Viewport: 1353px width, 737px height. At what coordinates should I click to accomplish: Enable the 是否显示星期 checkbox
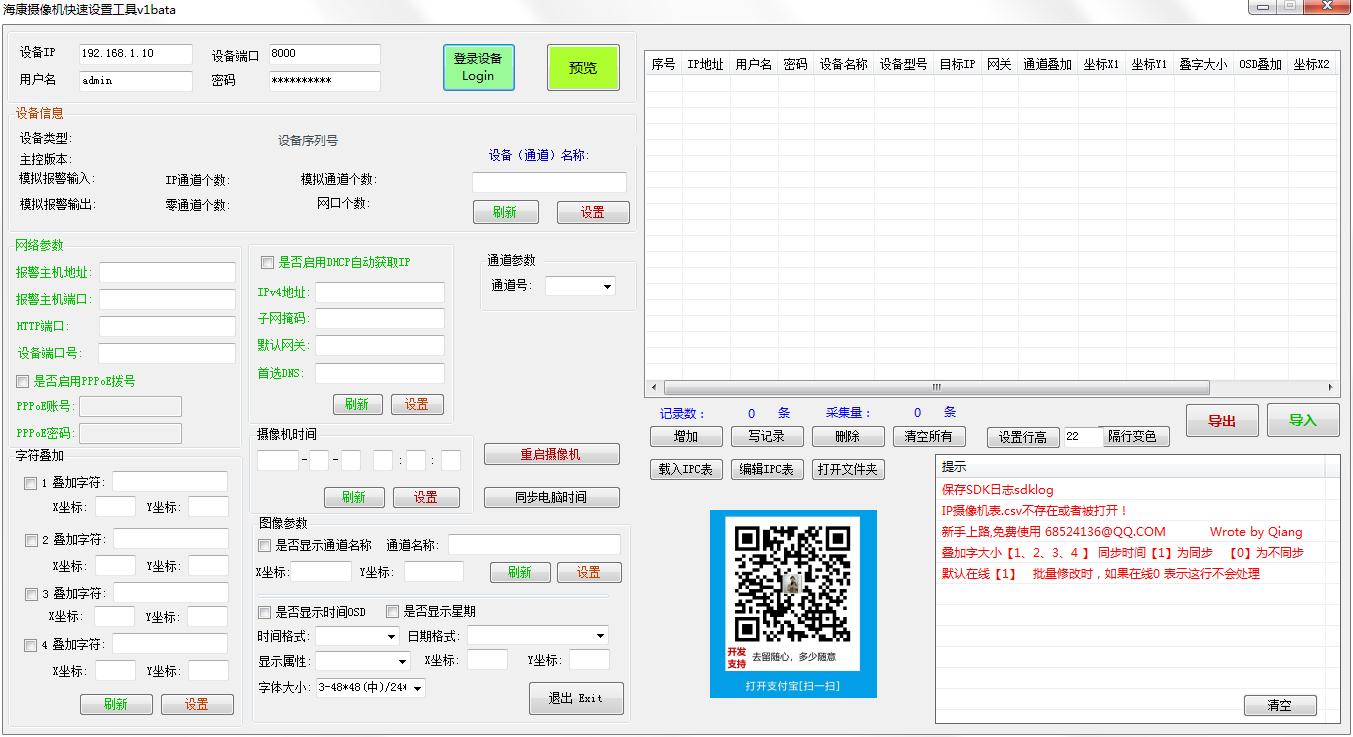click(x=393, y=612)
